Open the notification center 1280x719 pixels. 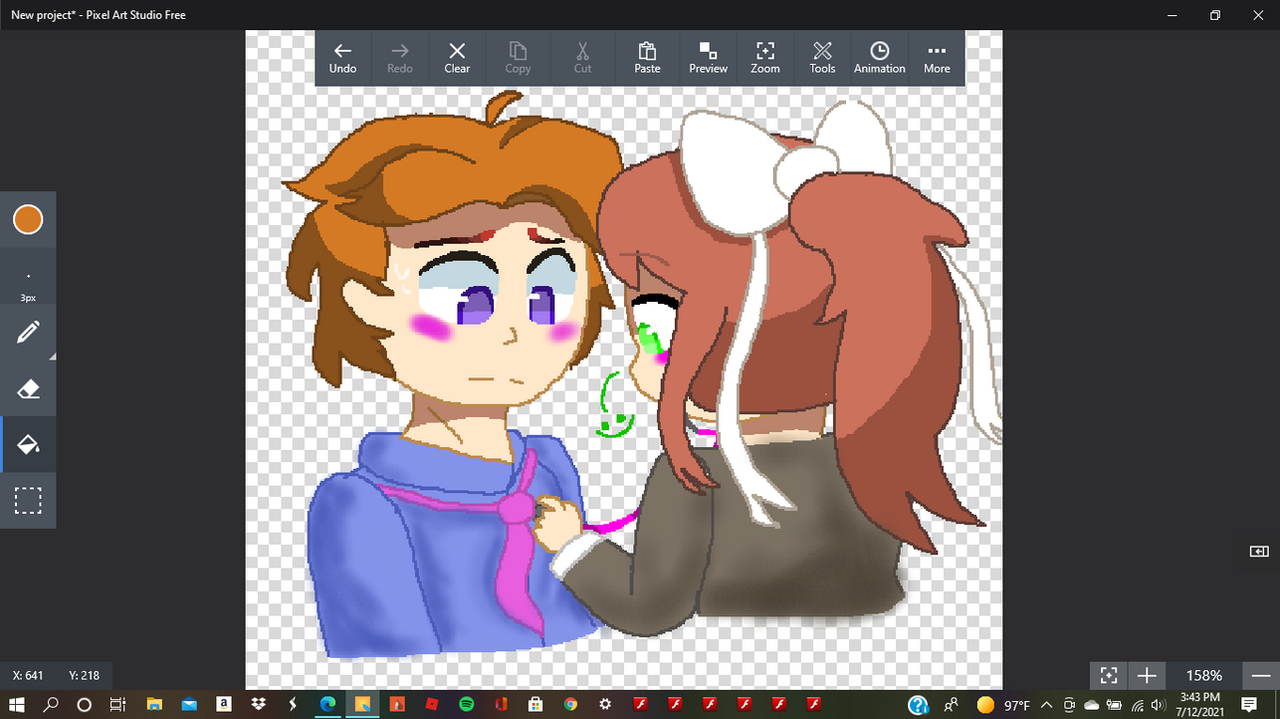pos(1249,705)
